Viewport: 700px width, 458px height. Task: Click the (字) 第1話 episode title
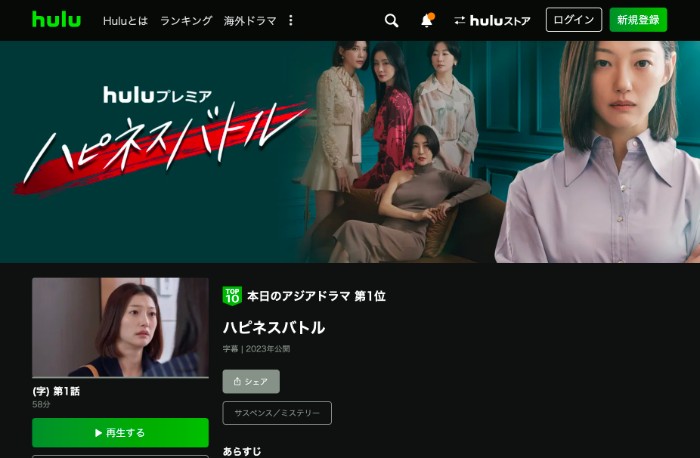coord(56,391)
